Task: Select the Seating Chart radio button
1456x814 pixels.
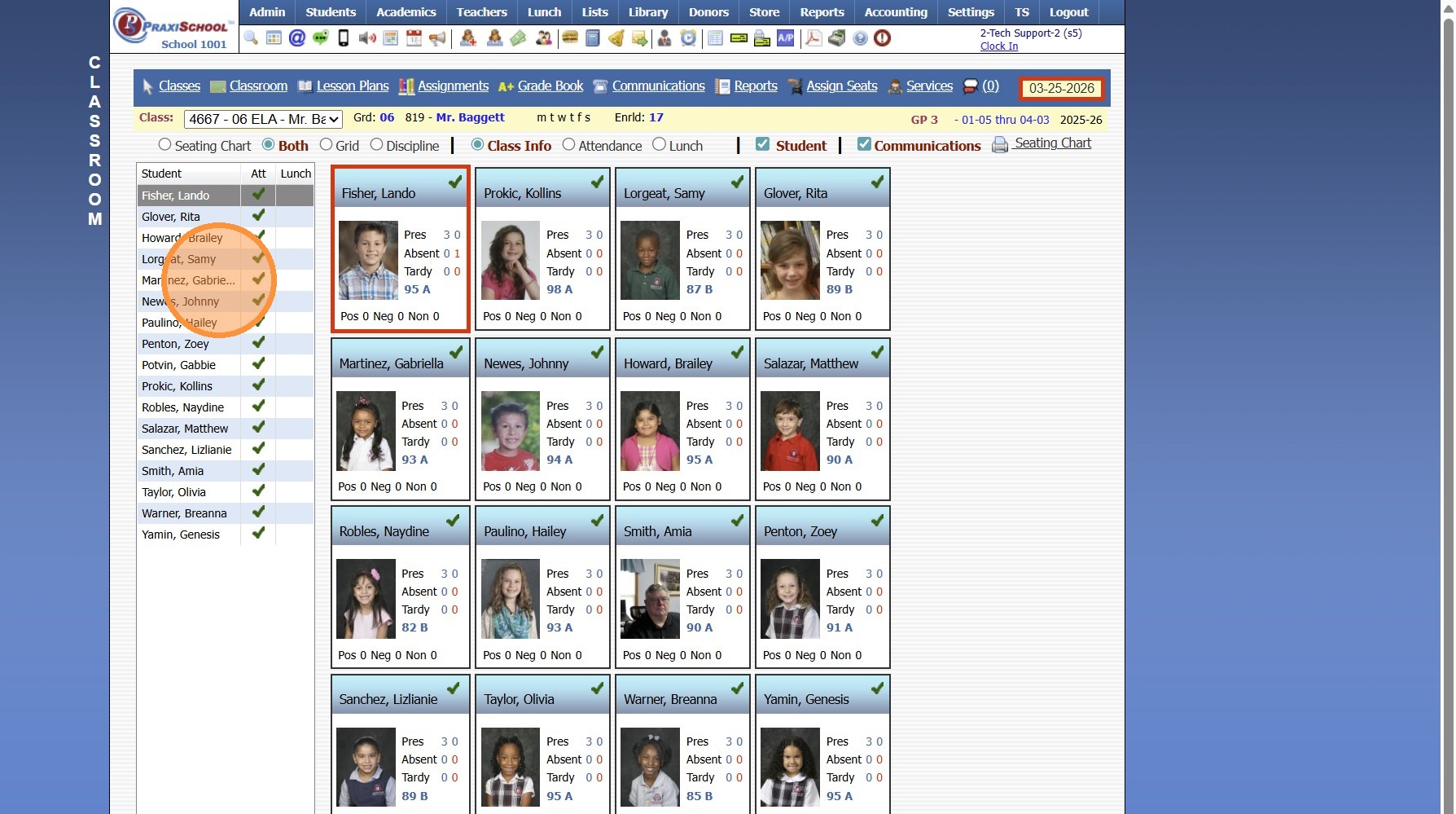Action: [165, 145]
